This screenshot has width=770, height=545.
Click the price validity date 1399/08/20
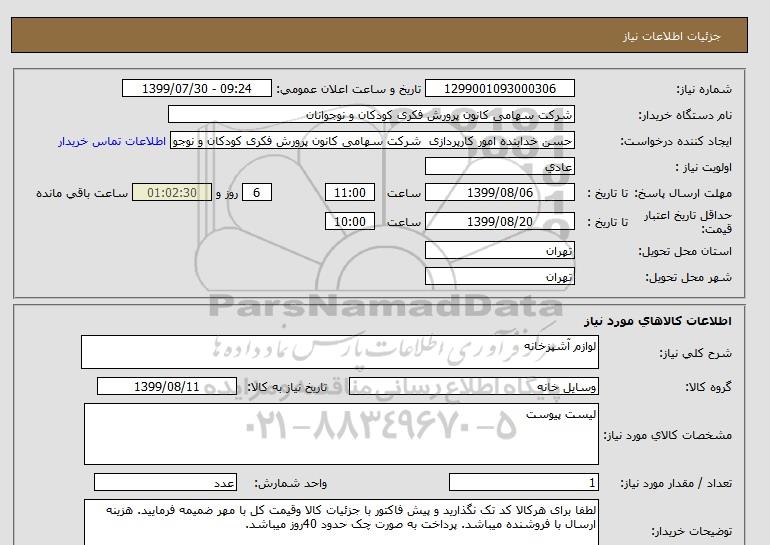(x=499, y=221)
